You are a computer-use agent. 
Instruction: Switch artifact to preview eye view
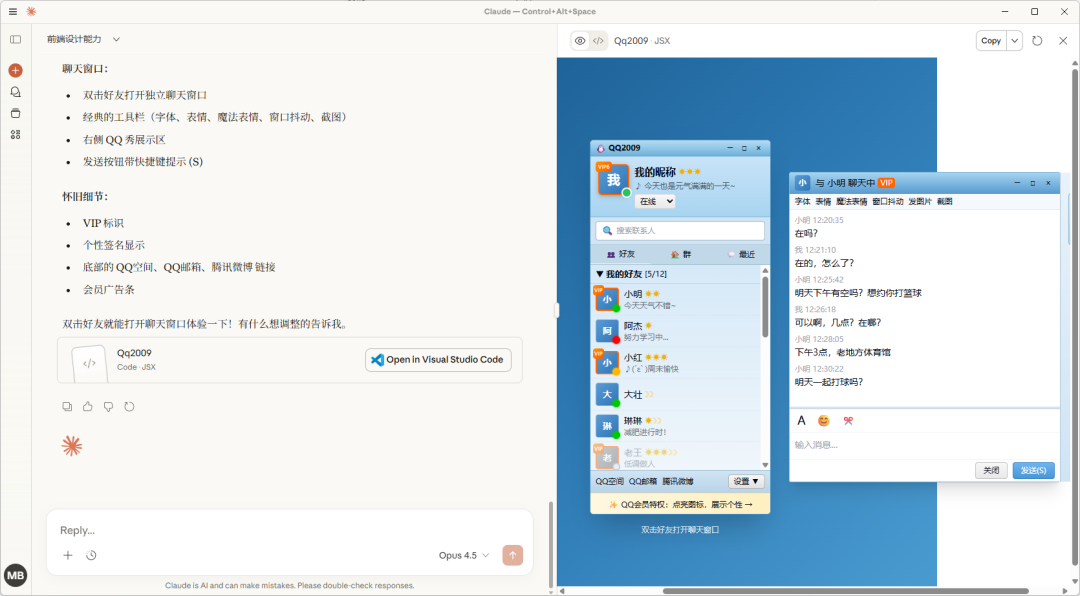point(580,41)
